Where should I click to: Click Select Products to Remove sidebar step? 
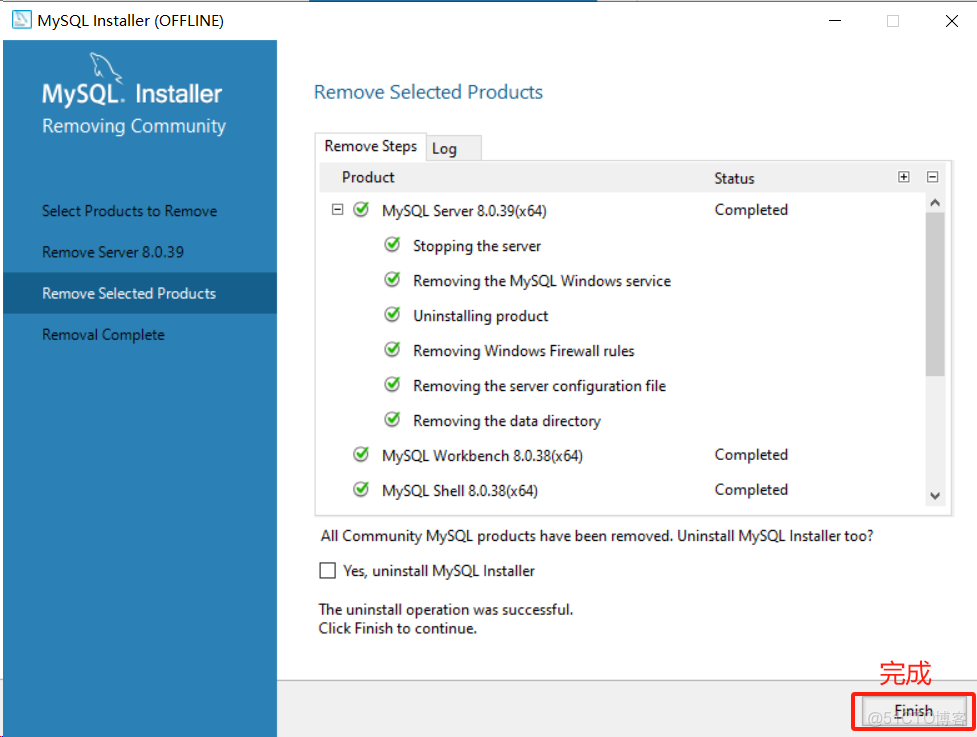[x=129, y=211]
